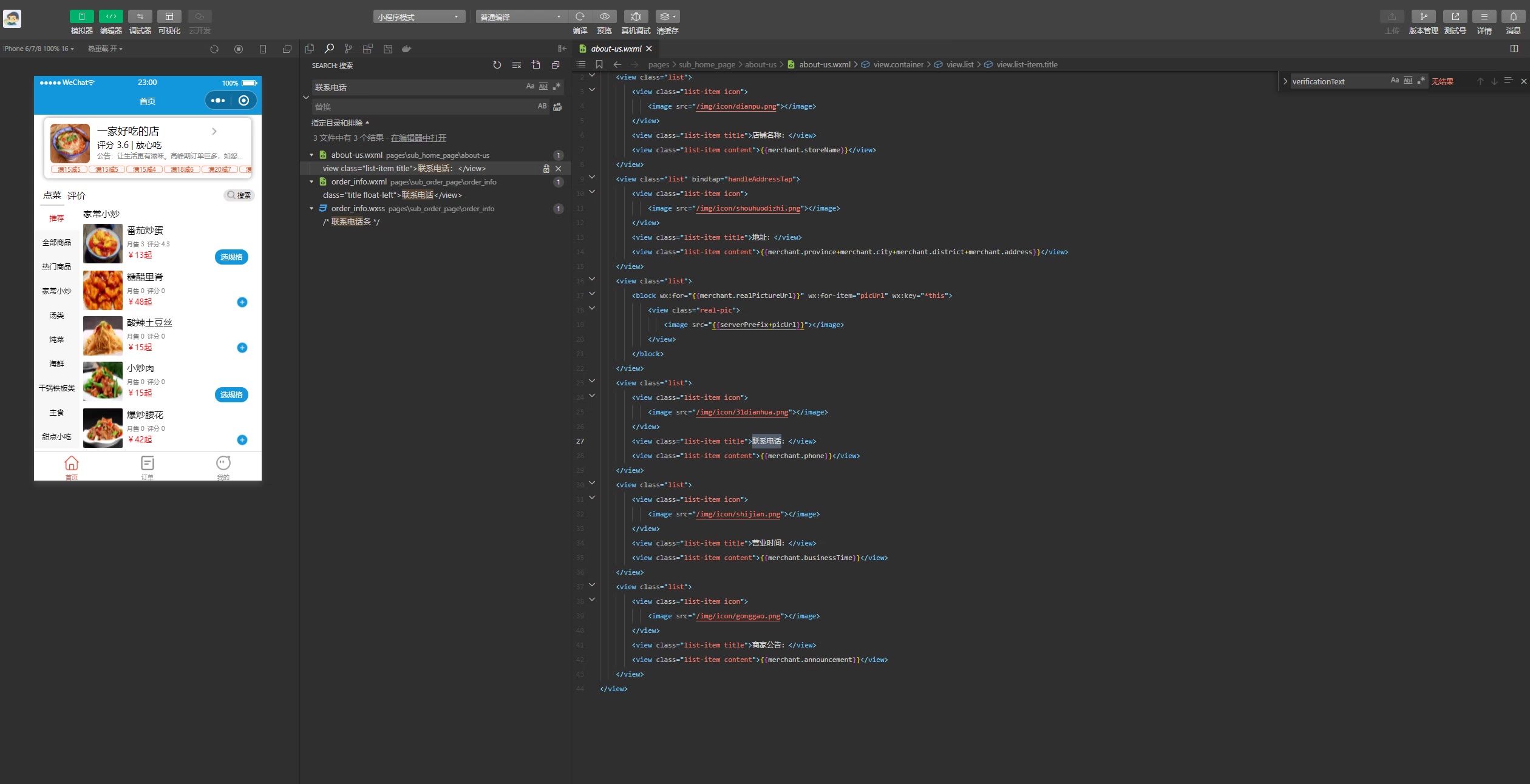Collapse the order_info.wxml search result group
Image resolution: width=1530 pixels, height=784 pixels.
pos(311,182)
